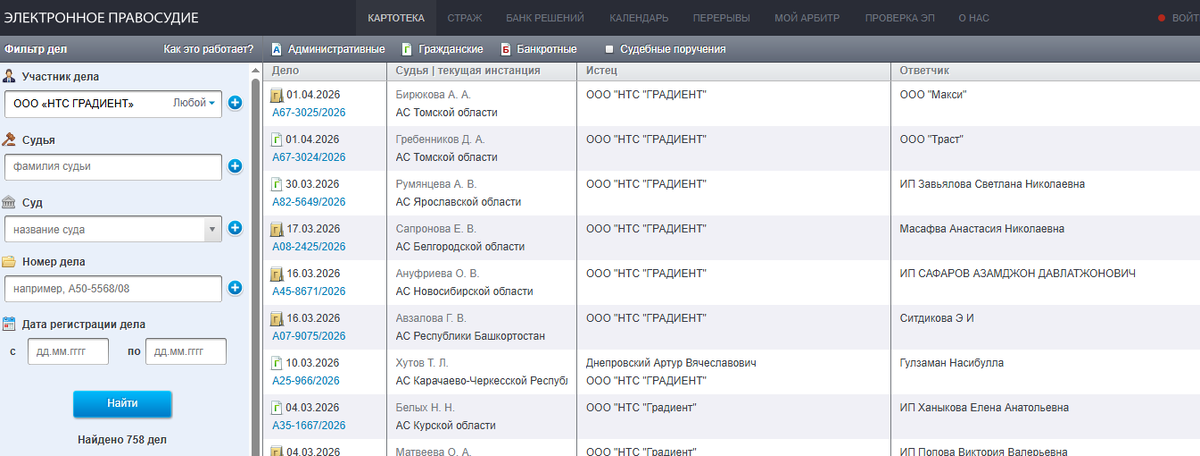Click the Гражданские filter icon
Screen dimensions: 1200x456
pyautogui.click(x=406, y=49)
